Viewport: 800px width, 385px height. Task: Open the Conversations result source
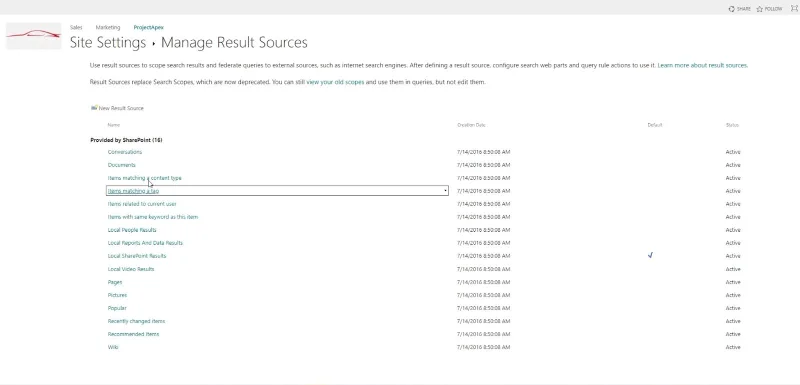tap(125, 152)
